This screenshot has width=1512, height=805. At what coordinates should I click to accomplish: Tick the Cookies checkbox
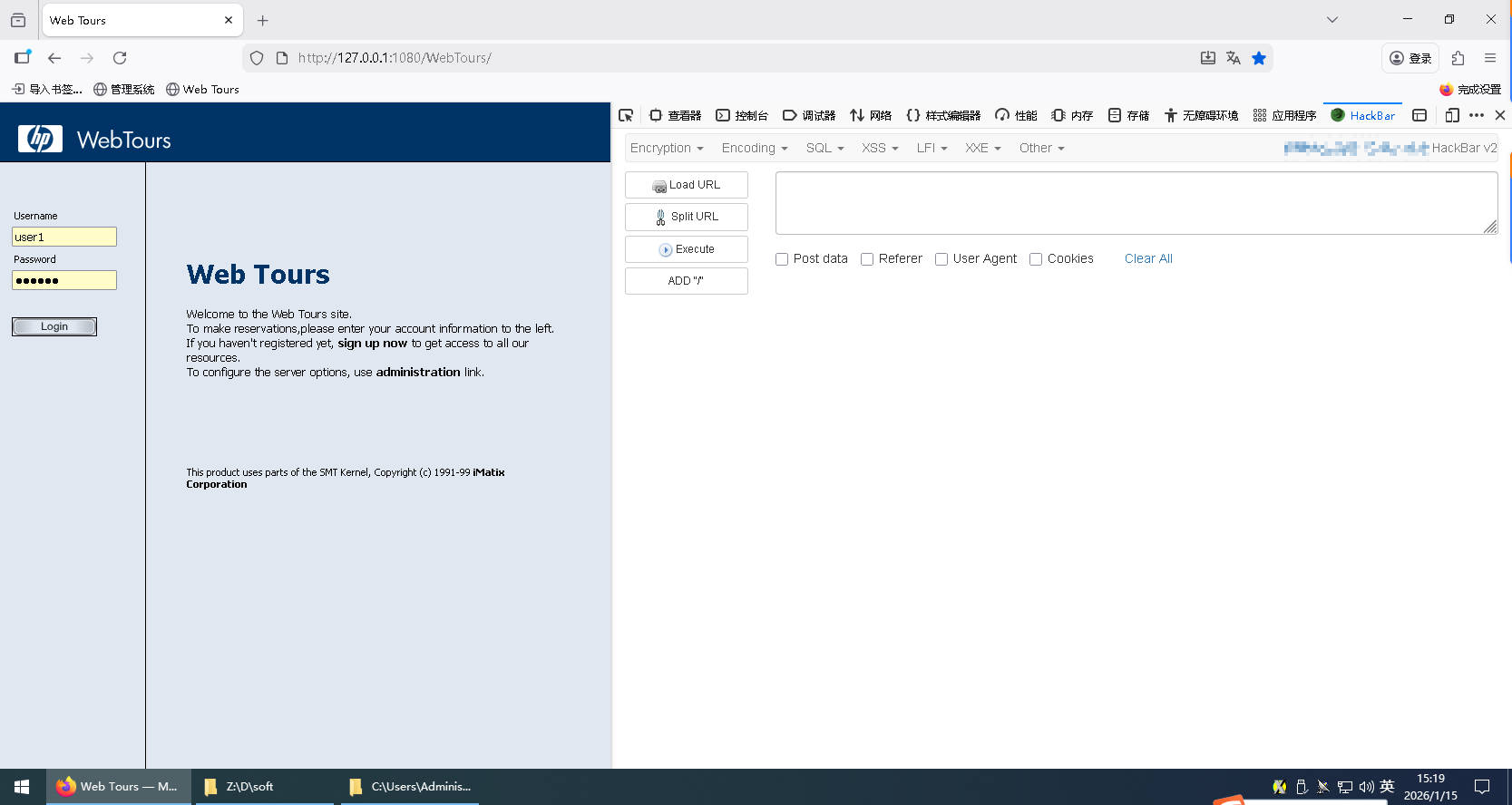1036,259
